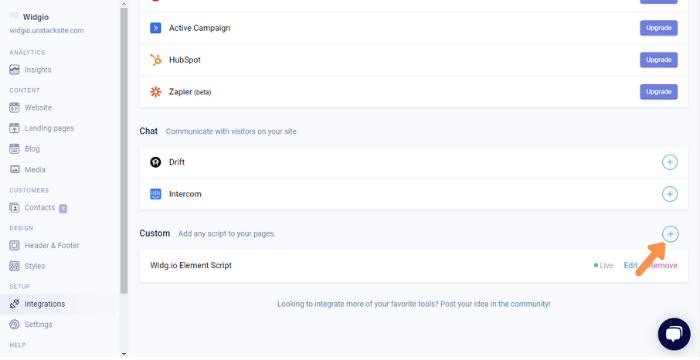Upgrade to enable Active Campaign
Image resolution: width=700 pixels, height=360 pixels.
[658, 28]
